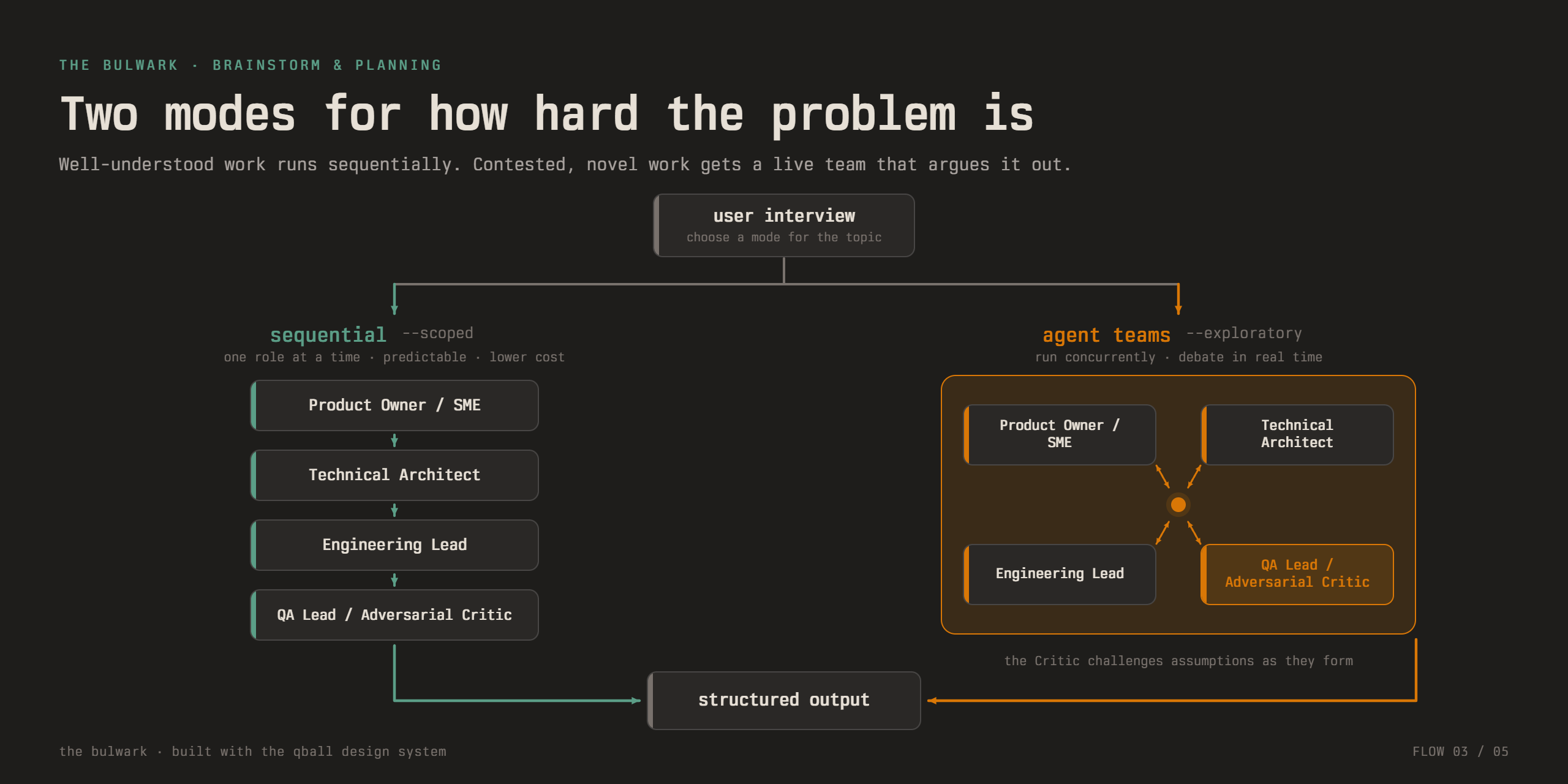Image resolution: width=1568 pixels, height=784 pixels.
Task: Click the user interview box
Action: (784, 225)
